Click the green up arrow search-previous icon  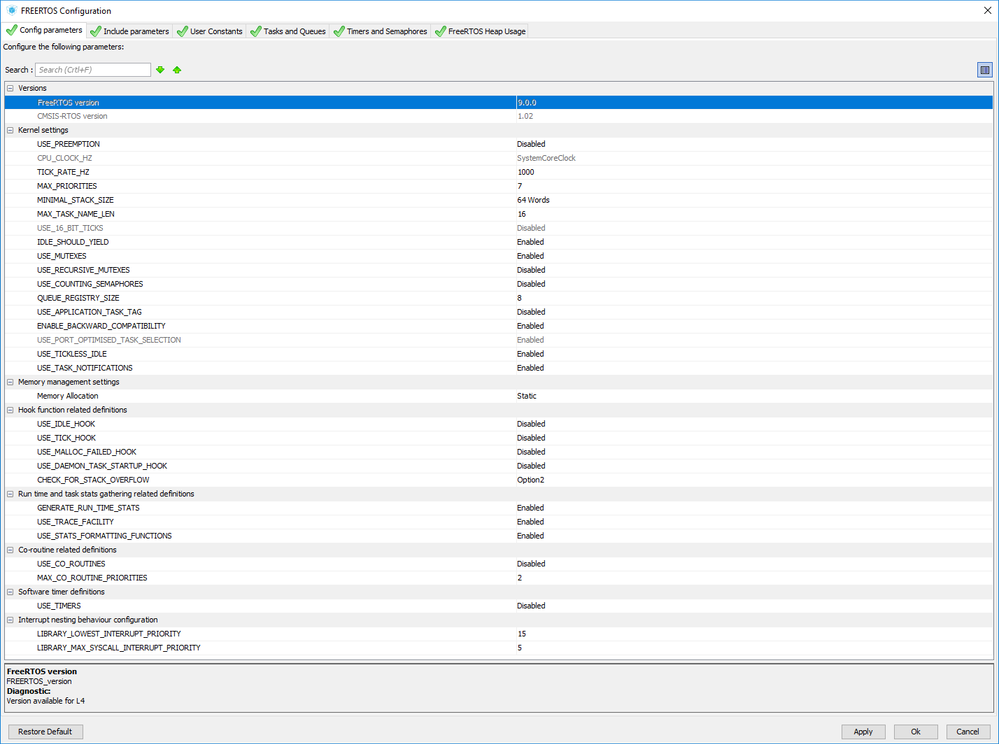[177, 69]
